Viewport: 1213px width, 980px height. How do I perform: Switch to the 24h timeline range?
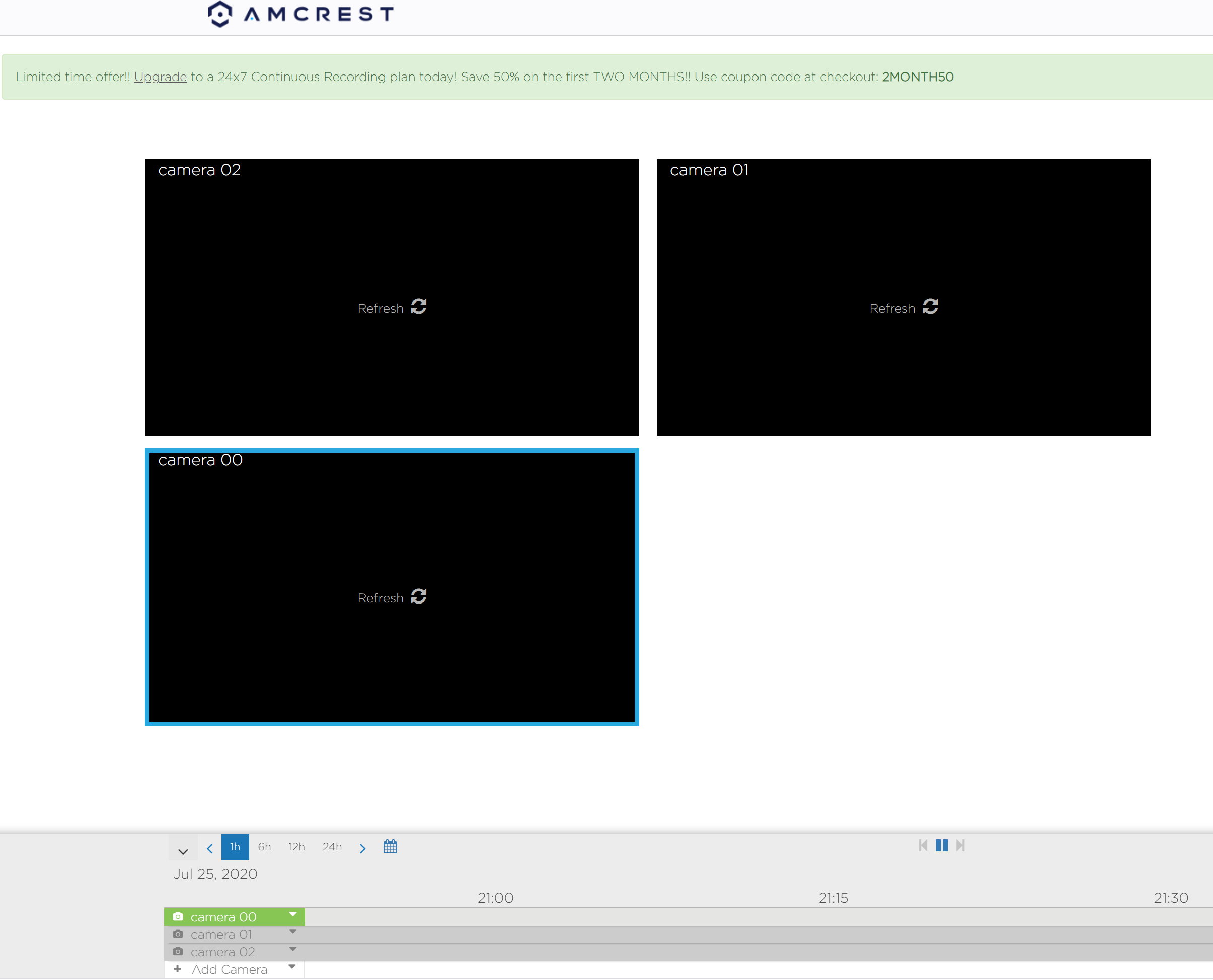(x=333, y=847)
